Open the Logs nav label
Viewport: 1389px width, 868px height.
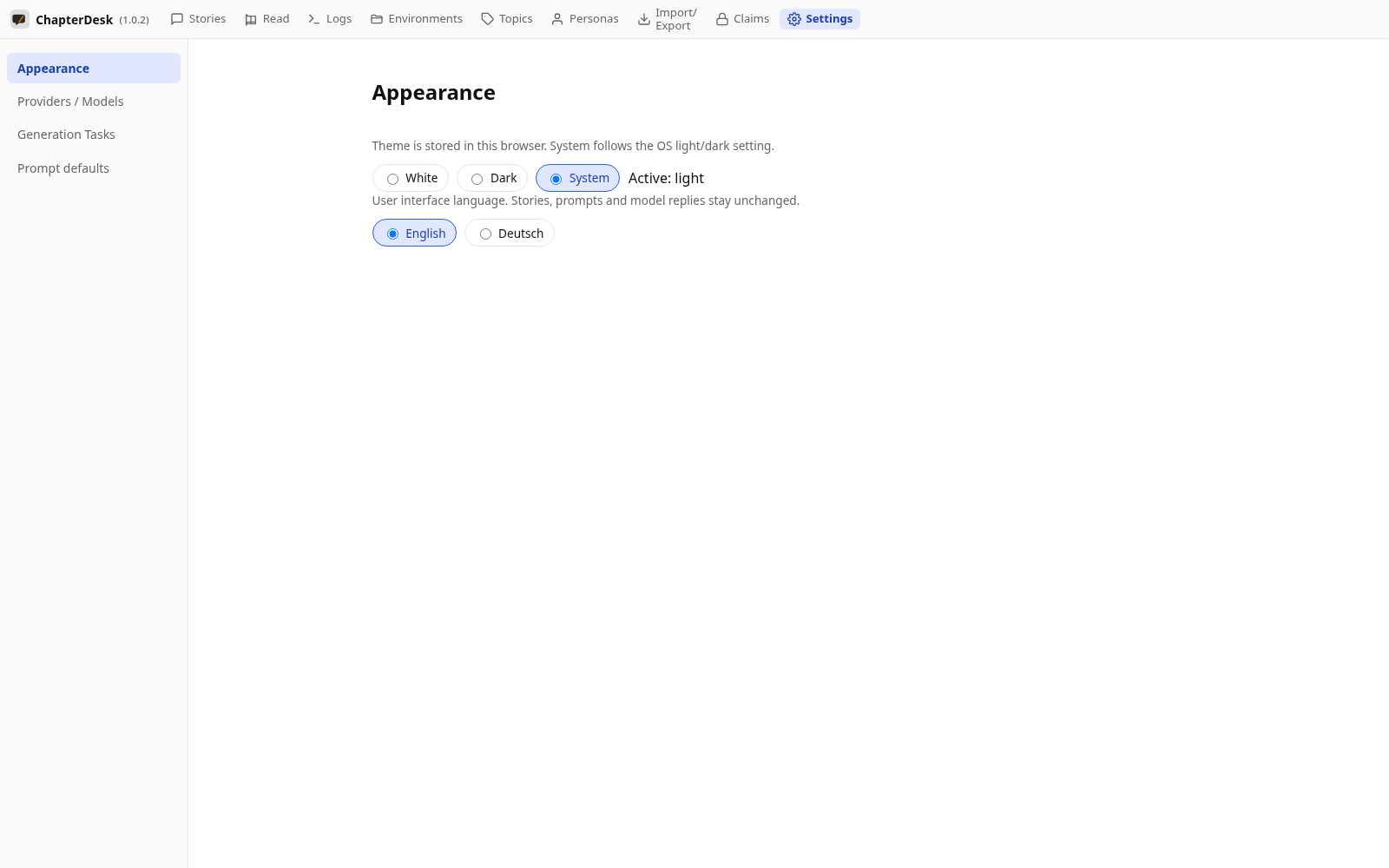(339, 19)
